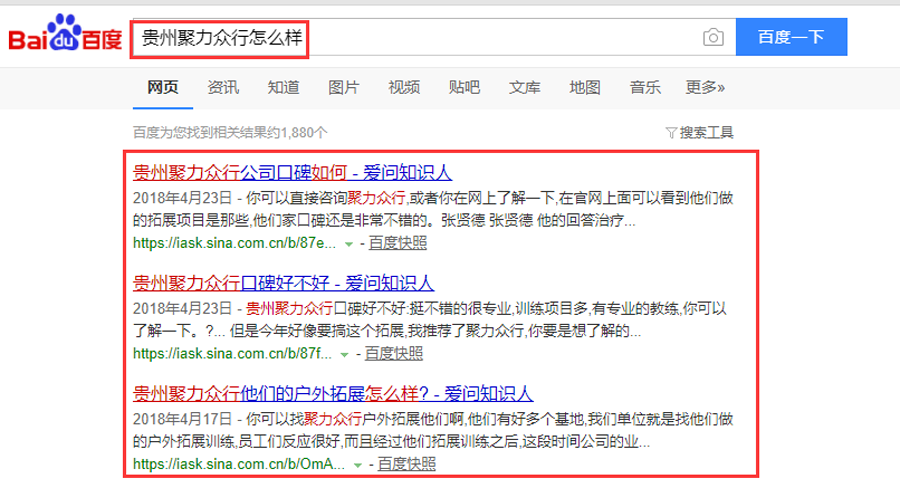
Task: Go to the 文库 tab
Action: point(524,87)
